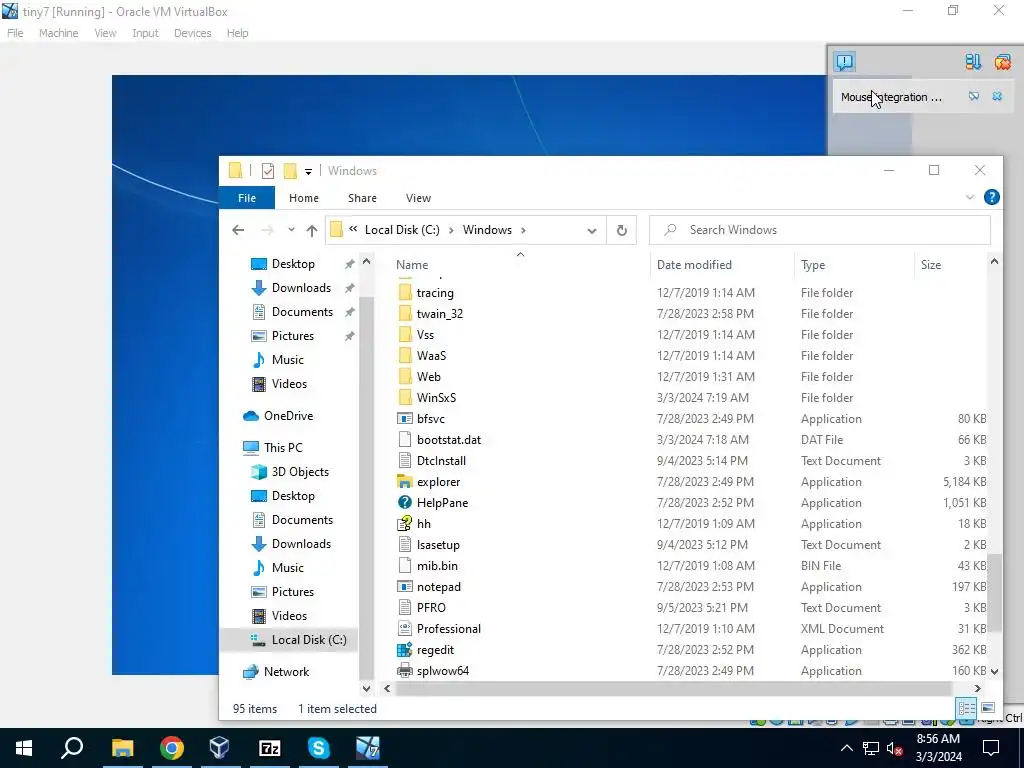Screen dimensions: 1024x768
Task: Open the File tab in Explorer
Action: tap(247, 198)
